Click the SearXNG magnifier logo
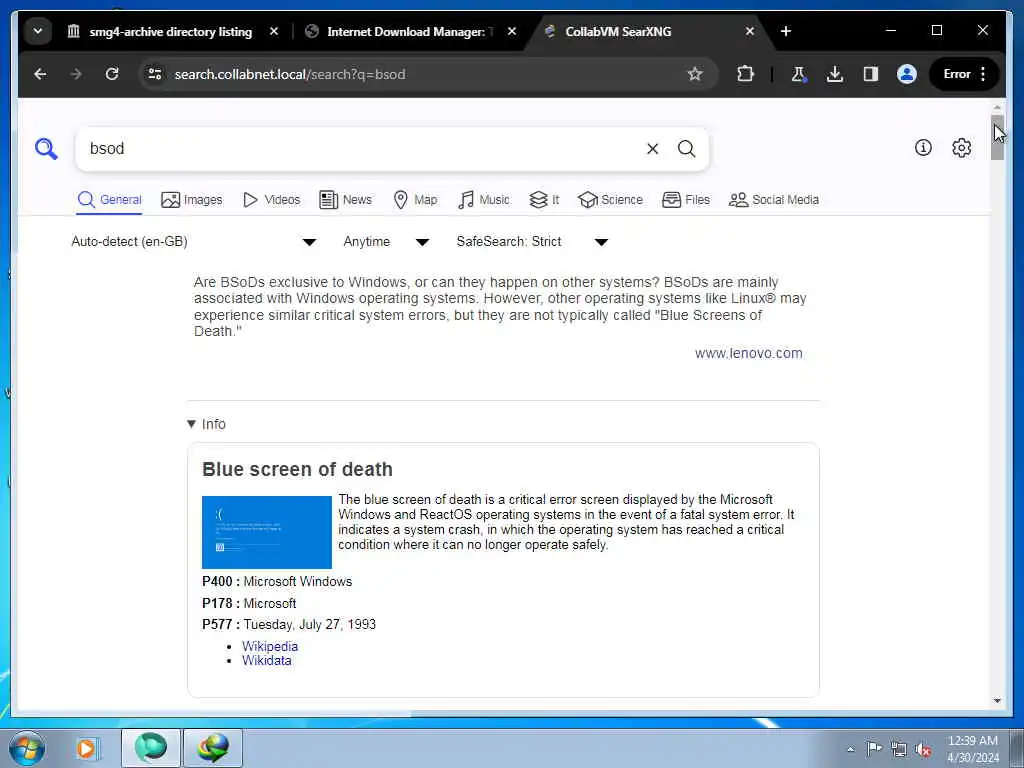 pos(46,149)
